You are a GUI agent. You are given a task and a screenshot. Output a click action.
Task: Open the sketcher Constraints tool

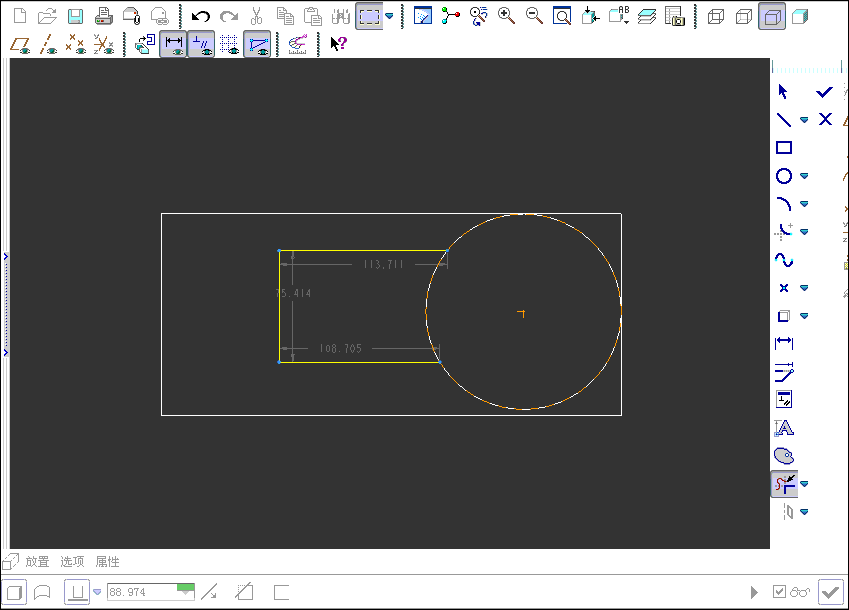(x=784, y=399)
